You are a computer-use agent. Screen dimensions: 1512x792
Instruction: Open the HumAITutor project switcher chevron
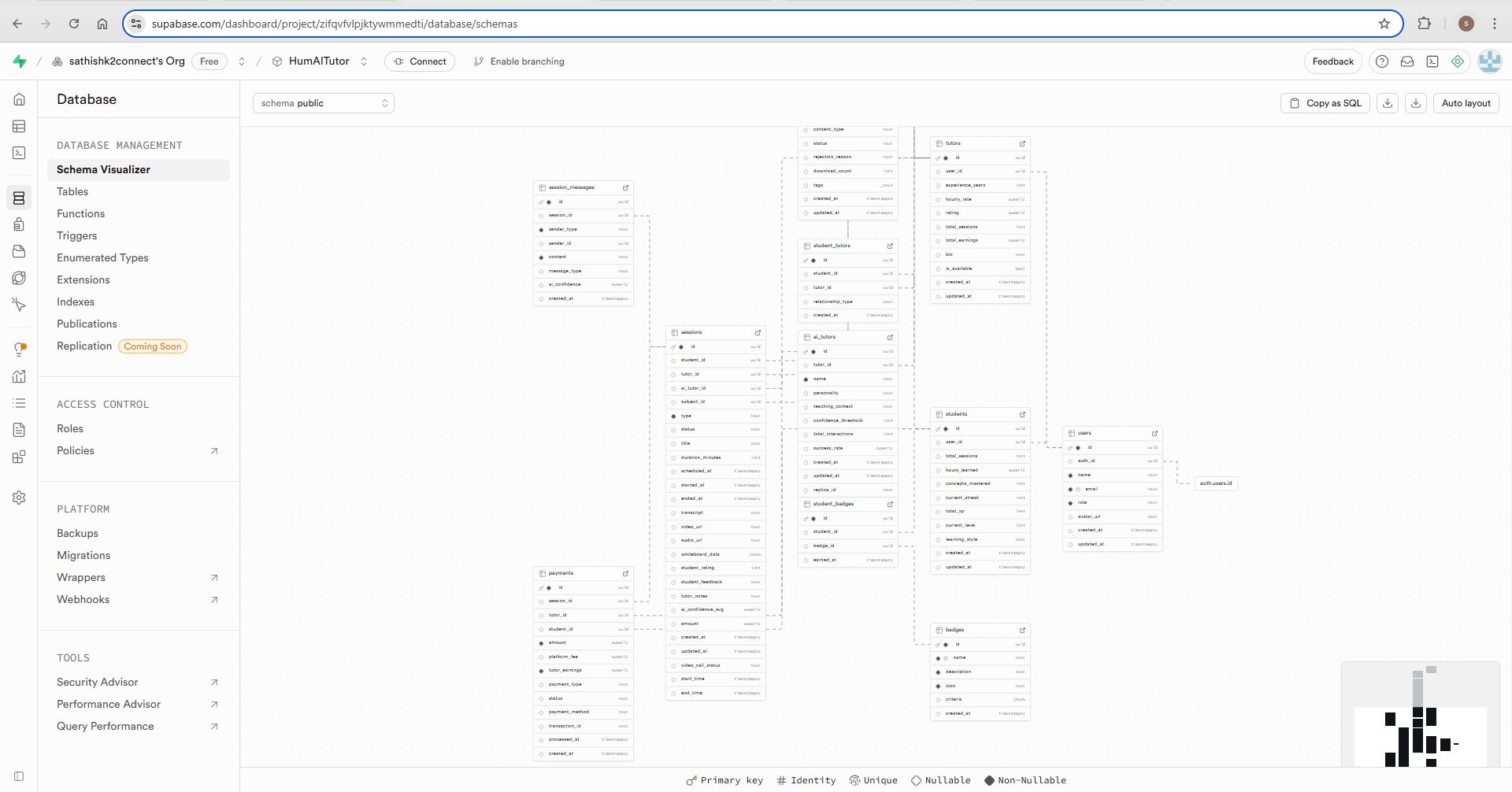coord(364,61)
